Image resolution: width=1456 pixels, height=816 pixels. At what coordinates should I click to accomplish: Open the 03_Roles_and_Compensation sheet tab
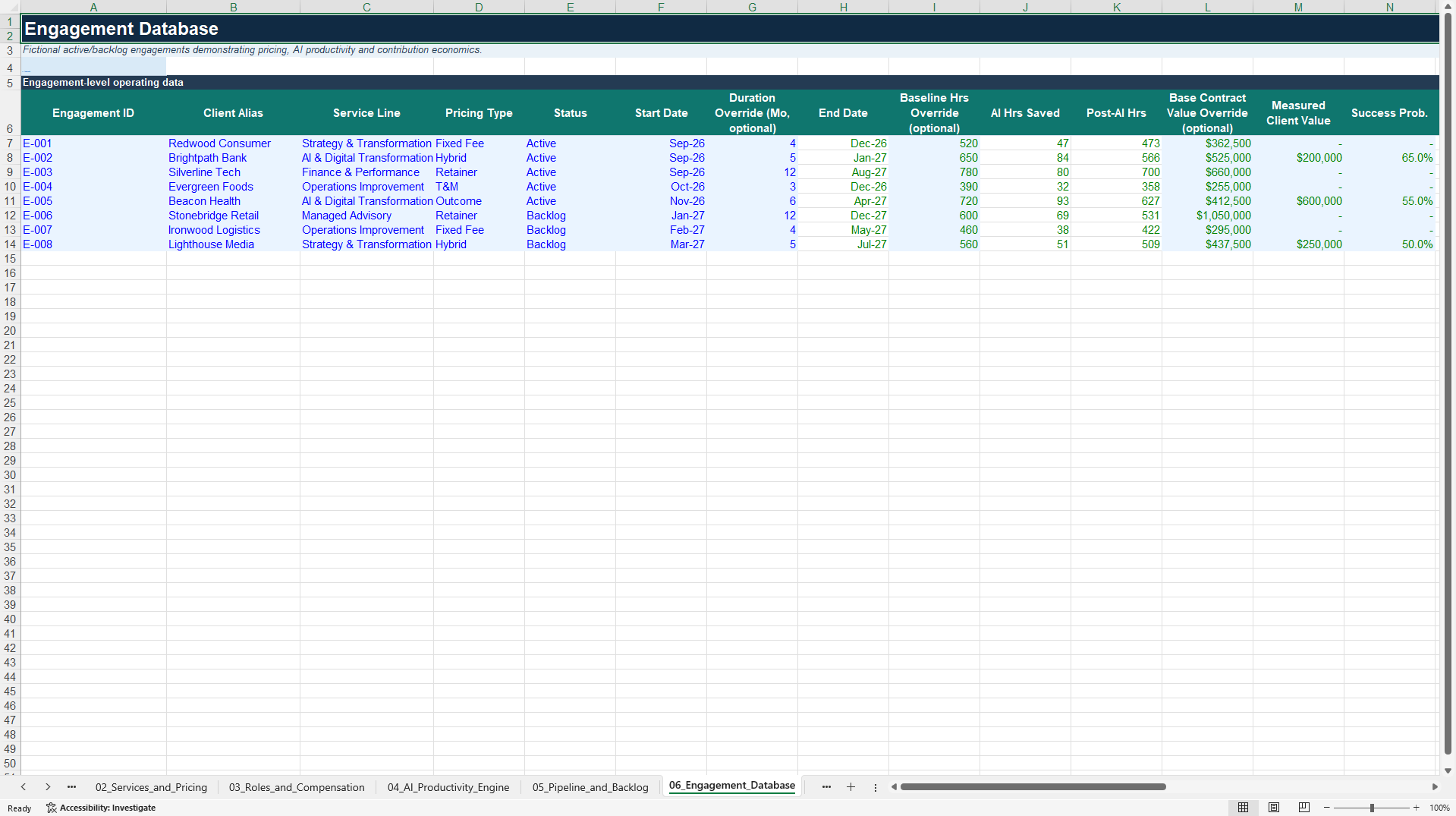click(297, 787)
